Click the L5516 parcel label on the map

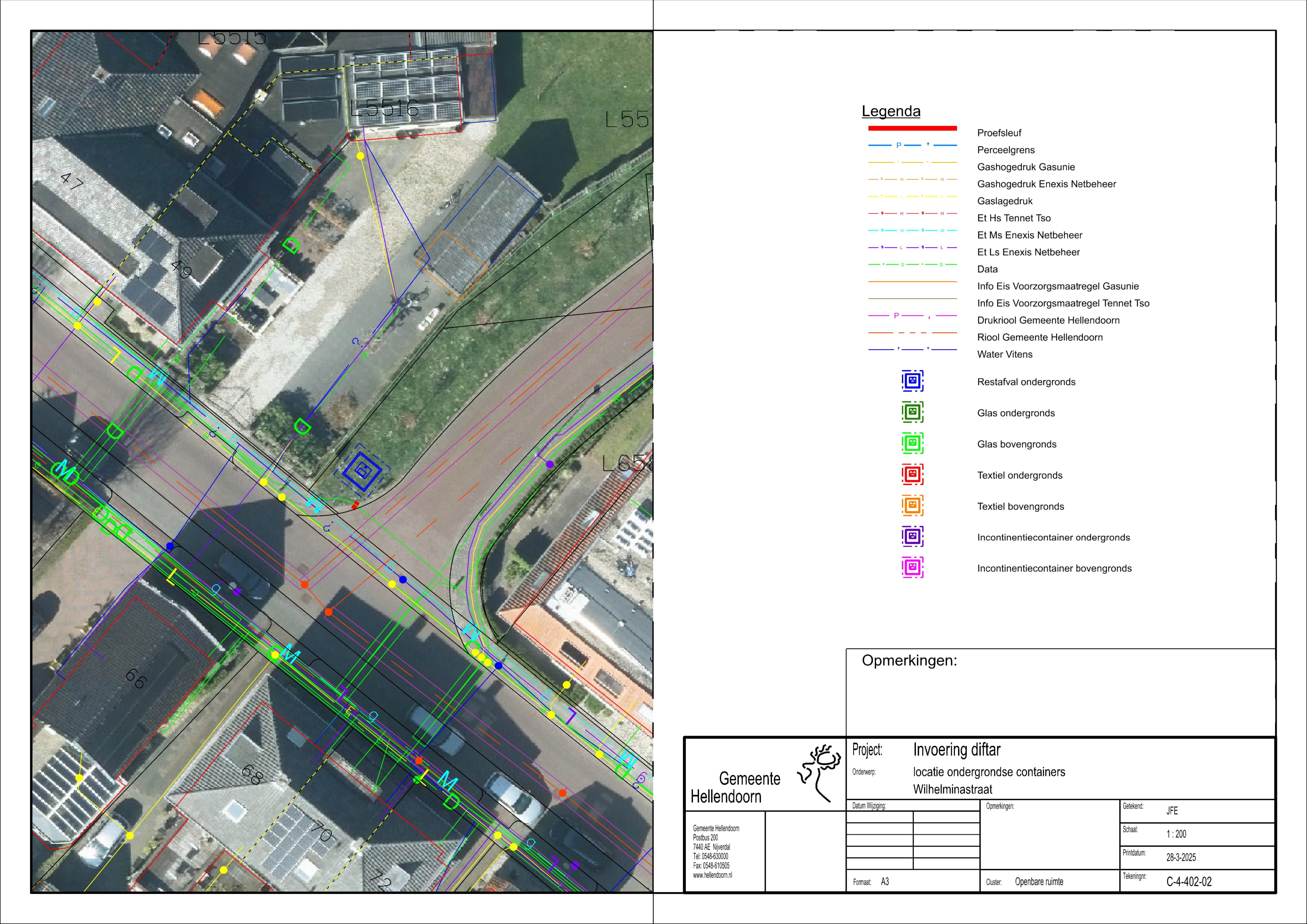[384, 108]
